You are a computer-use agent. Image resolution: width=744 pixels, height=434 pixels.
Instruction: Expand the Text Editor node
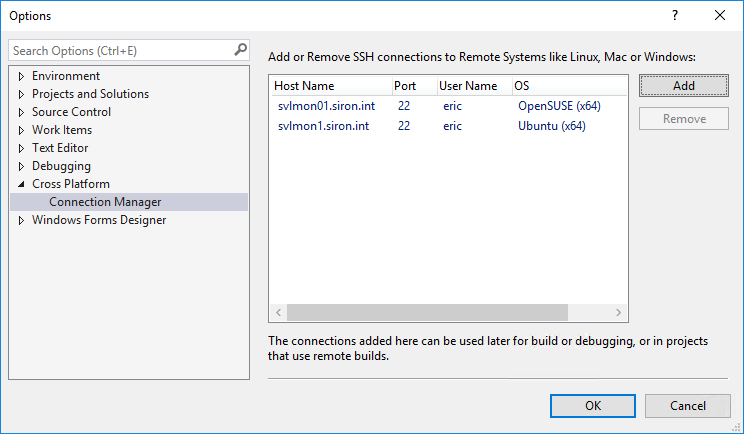point(22,148)
